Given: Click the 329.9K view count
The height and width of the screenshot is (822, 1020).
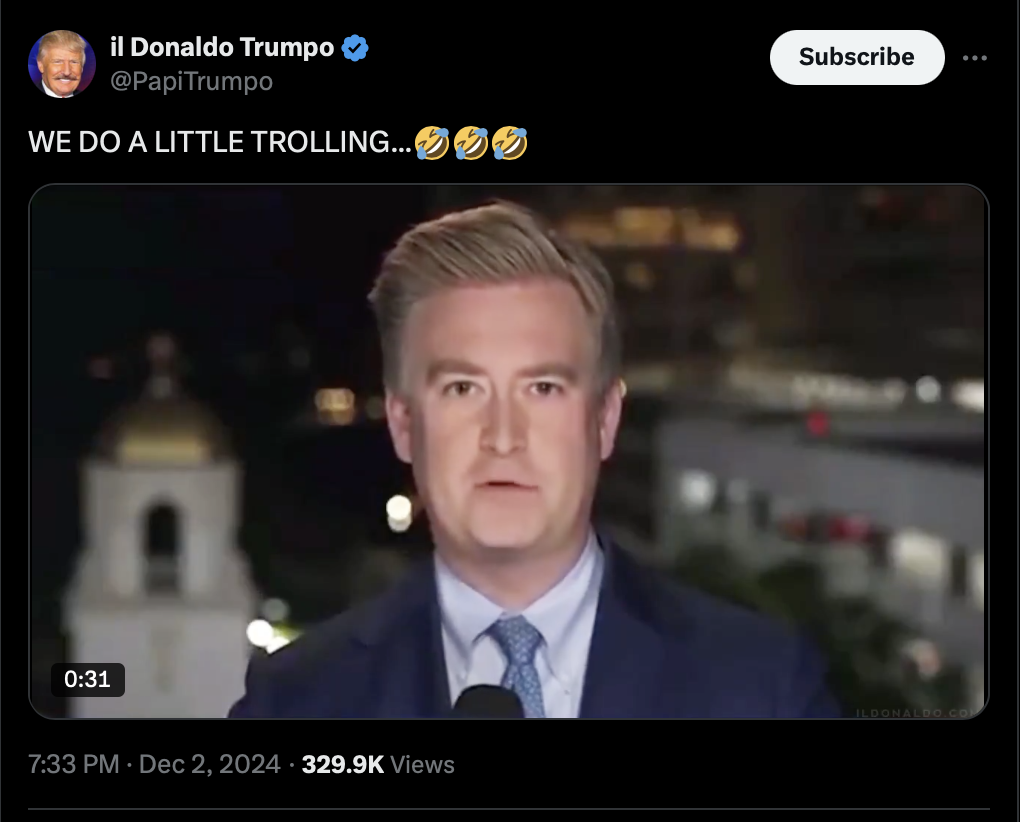Looking at the screenshot, I should click(x=343, y=764).
